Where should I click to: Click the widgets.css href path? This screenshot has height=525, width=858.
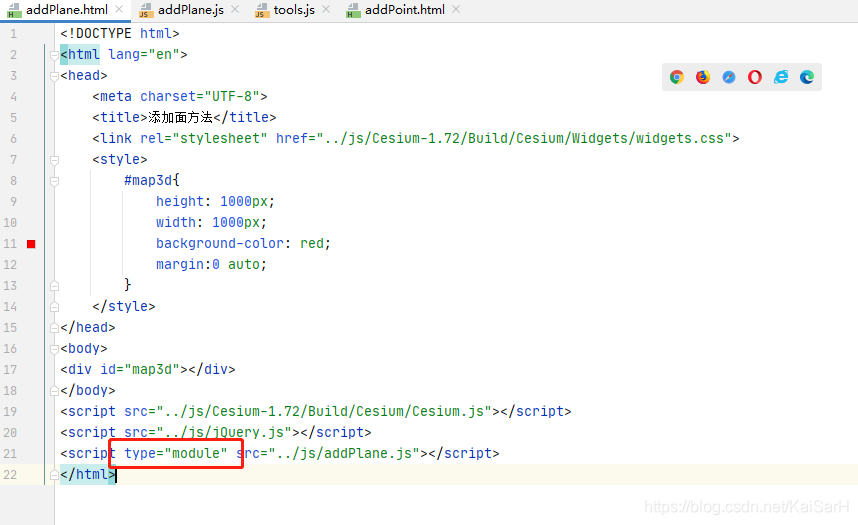coord(524,139)
